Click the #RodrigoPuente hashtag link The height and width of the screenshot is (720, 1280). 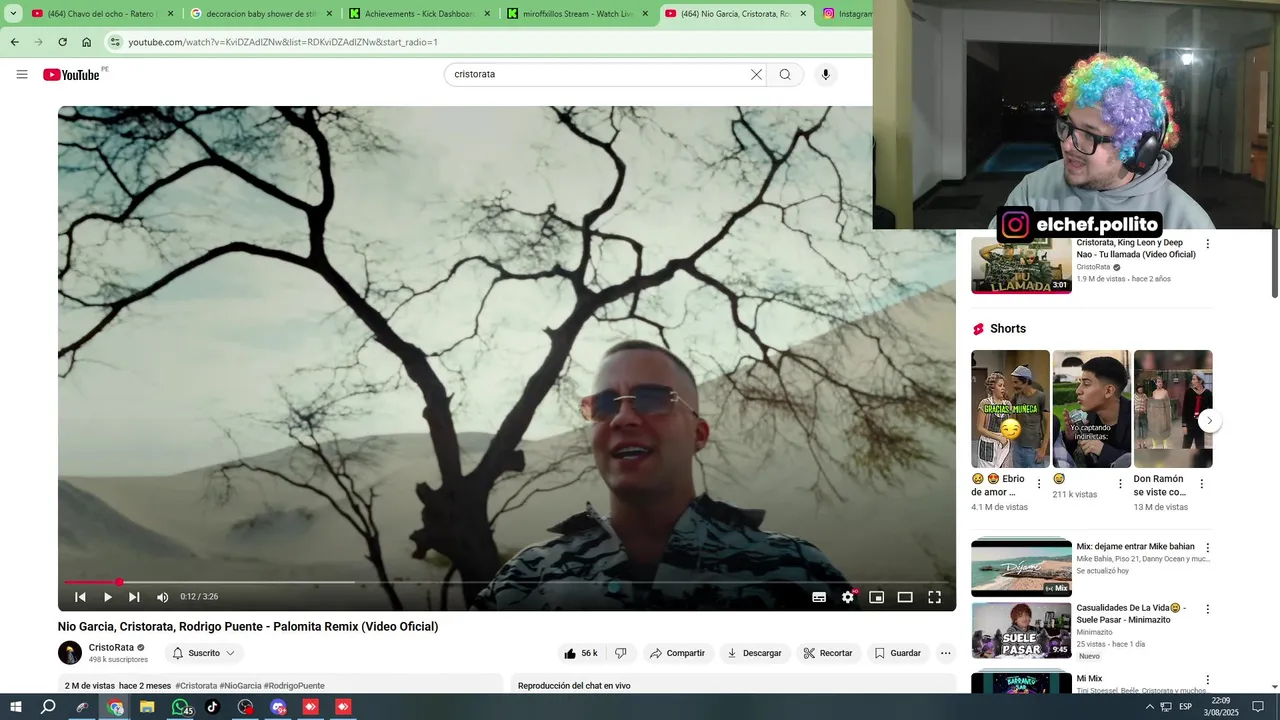294,686
